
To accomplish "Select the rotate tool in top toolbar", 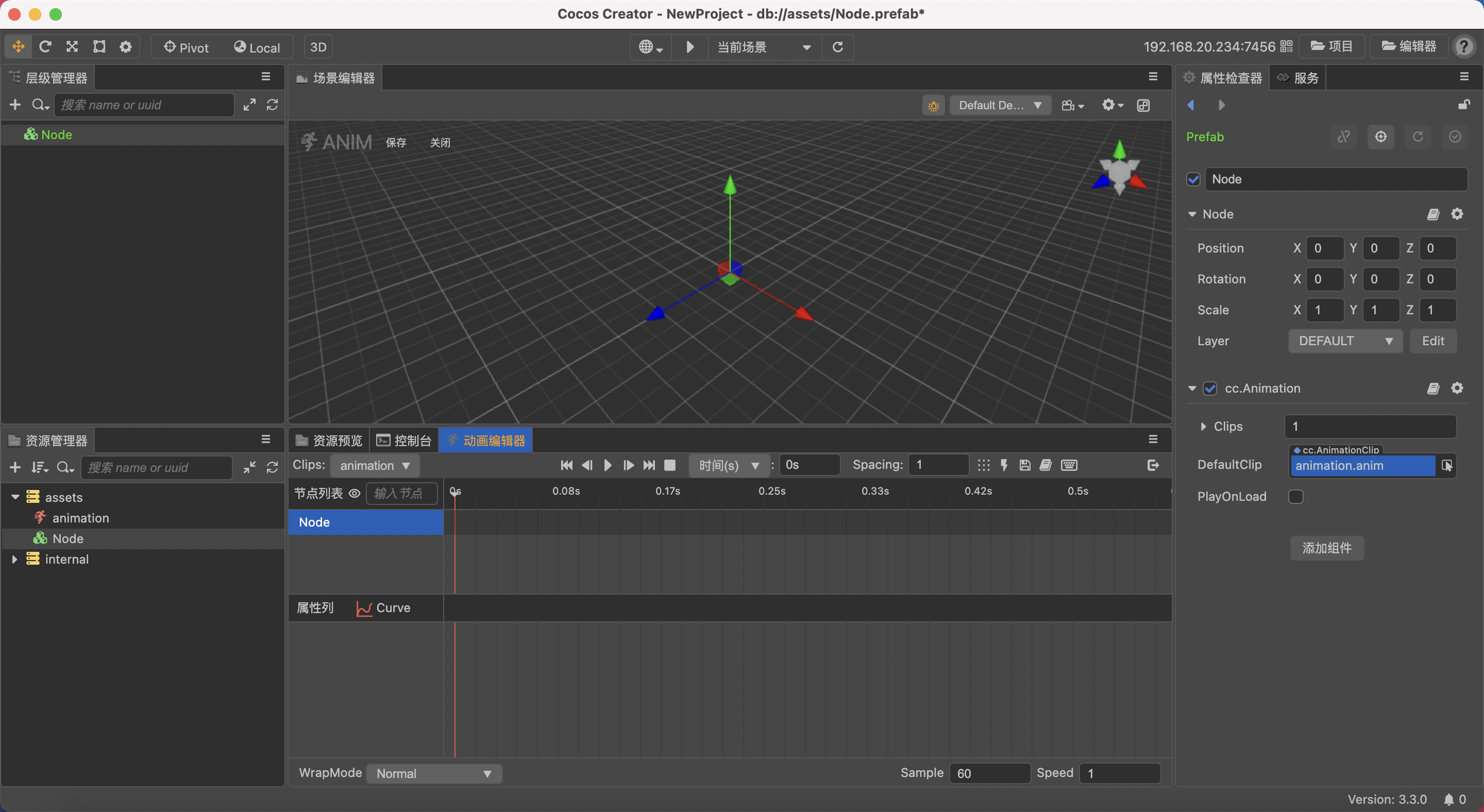I will (x=45, y=47).
